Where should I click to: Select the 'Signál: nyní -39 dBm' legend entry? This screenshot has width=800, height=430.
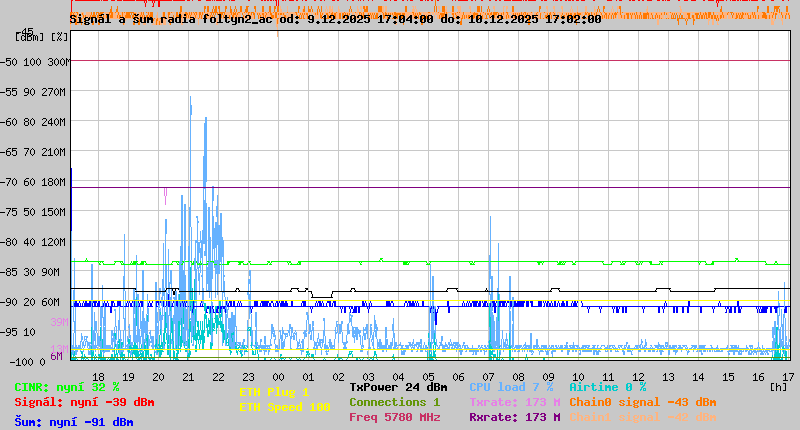(x=84, y=402)
